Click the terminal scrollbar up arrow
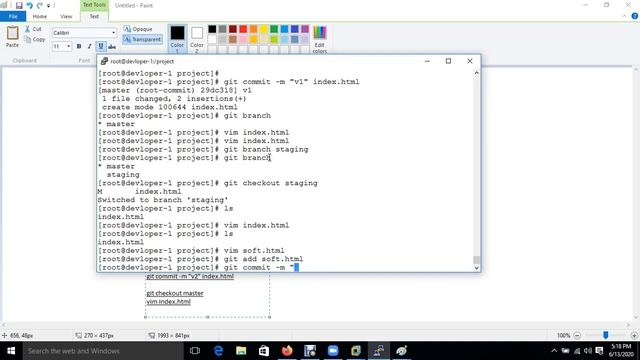This screenshot has height=360, width=640. [x=476, y=73]
